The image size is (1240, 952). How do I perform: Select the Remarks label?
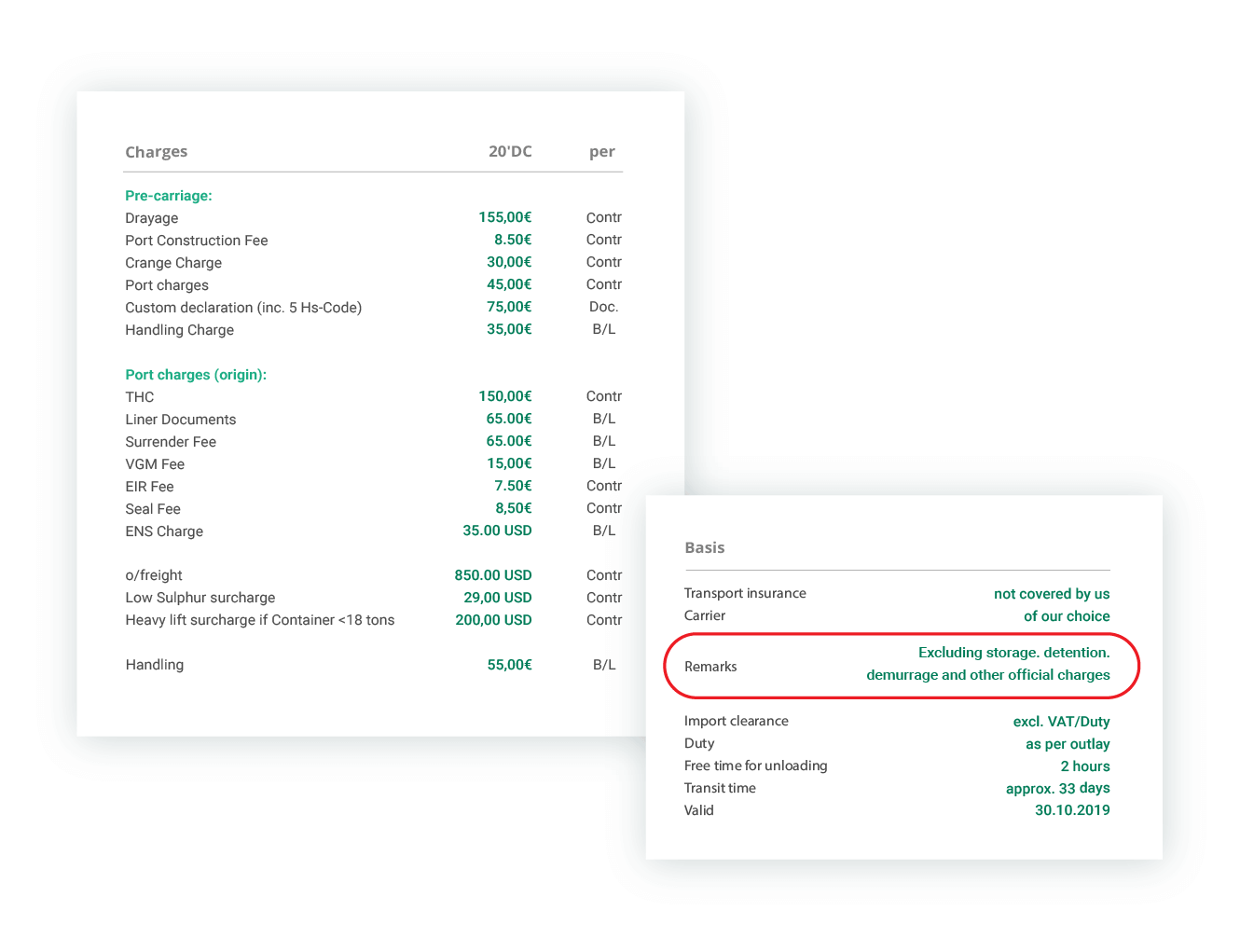click(710, 667)
